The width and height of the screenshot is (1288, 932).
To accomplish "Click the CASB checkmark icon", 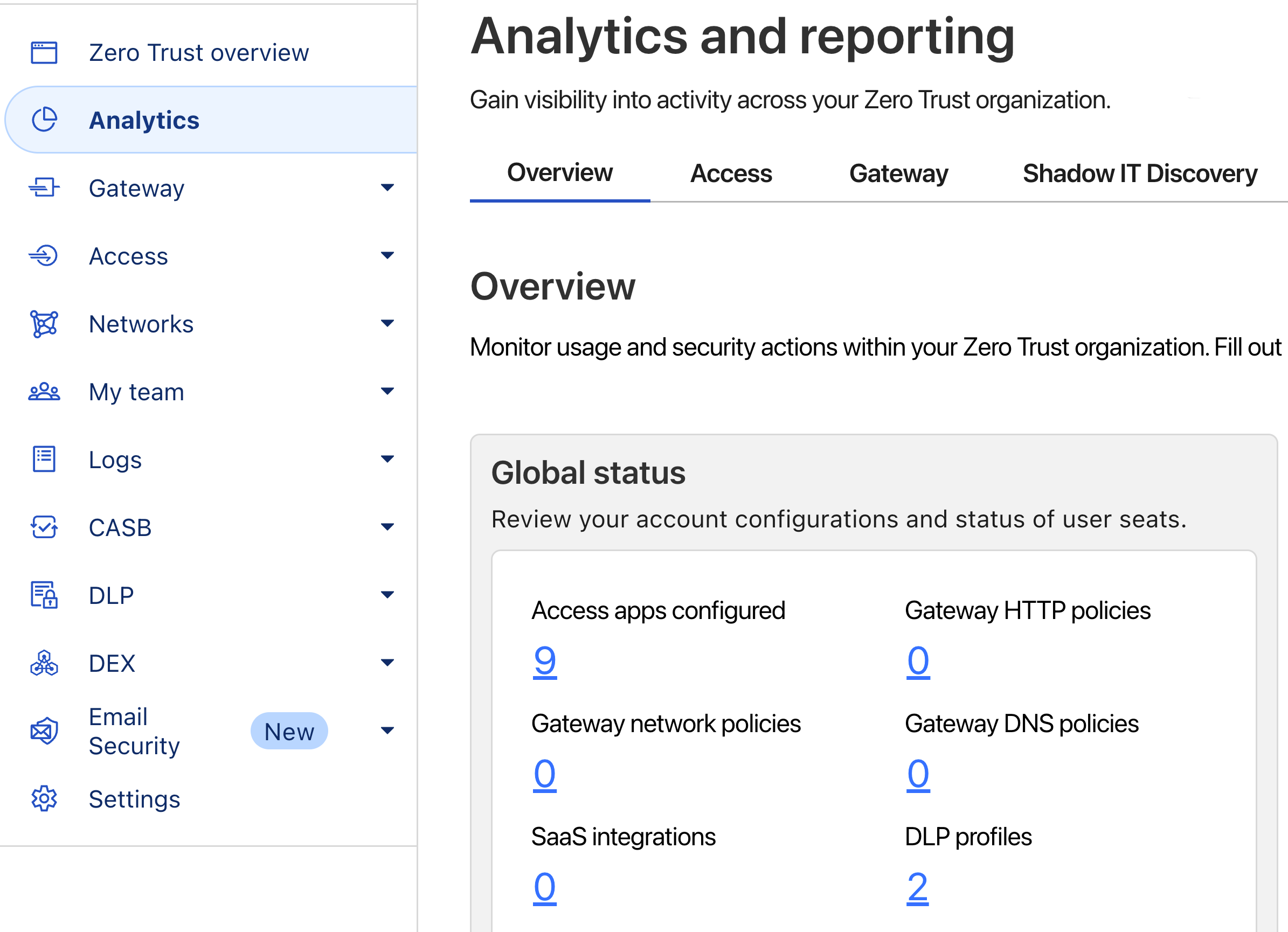I will [44, 527].
